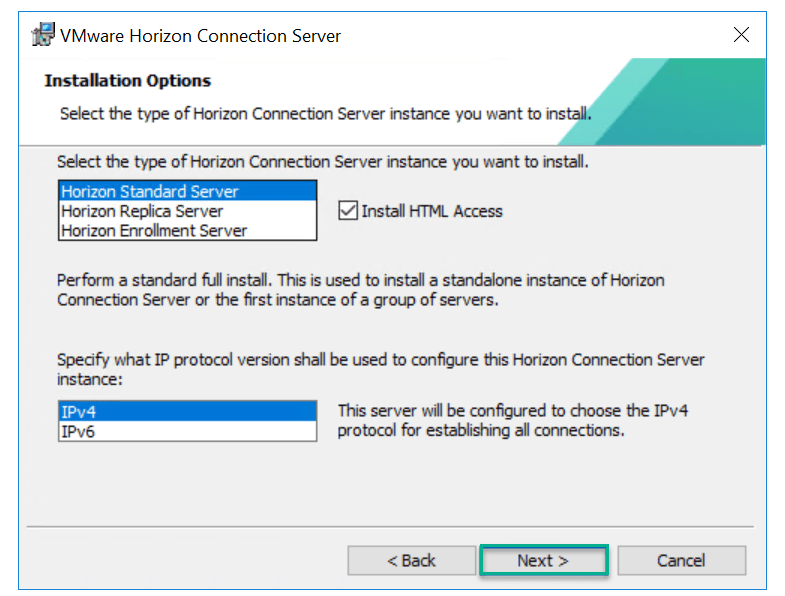785x596 pixels.
Task: Click the header banner subtitle under Installation Options
Action: point(325,114)
